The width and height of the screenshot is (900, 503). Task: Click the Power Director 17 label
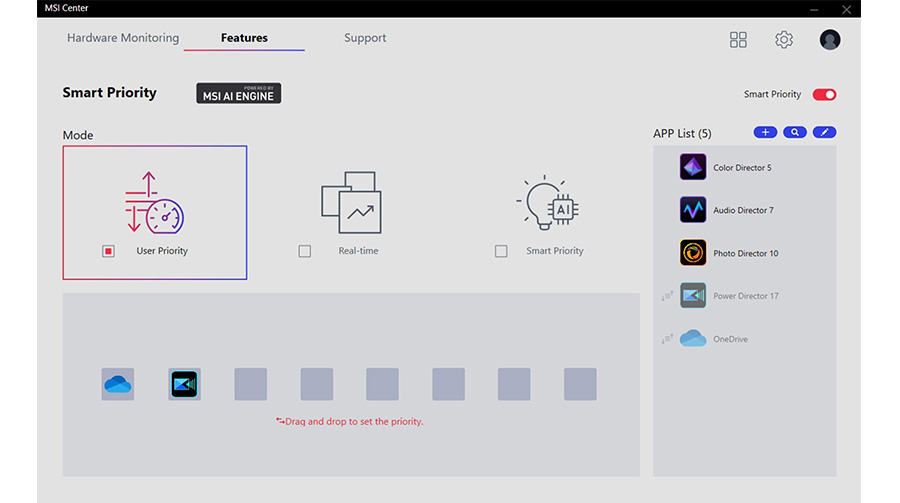746,296
